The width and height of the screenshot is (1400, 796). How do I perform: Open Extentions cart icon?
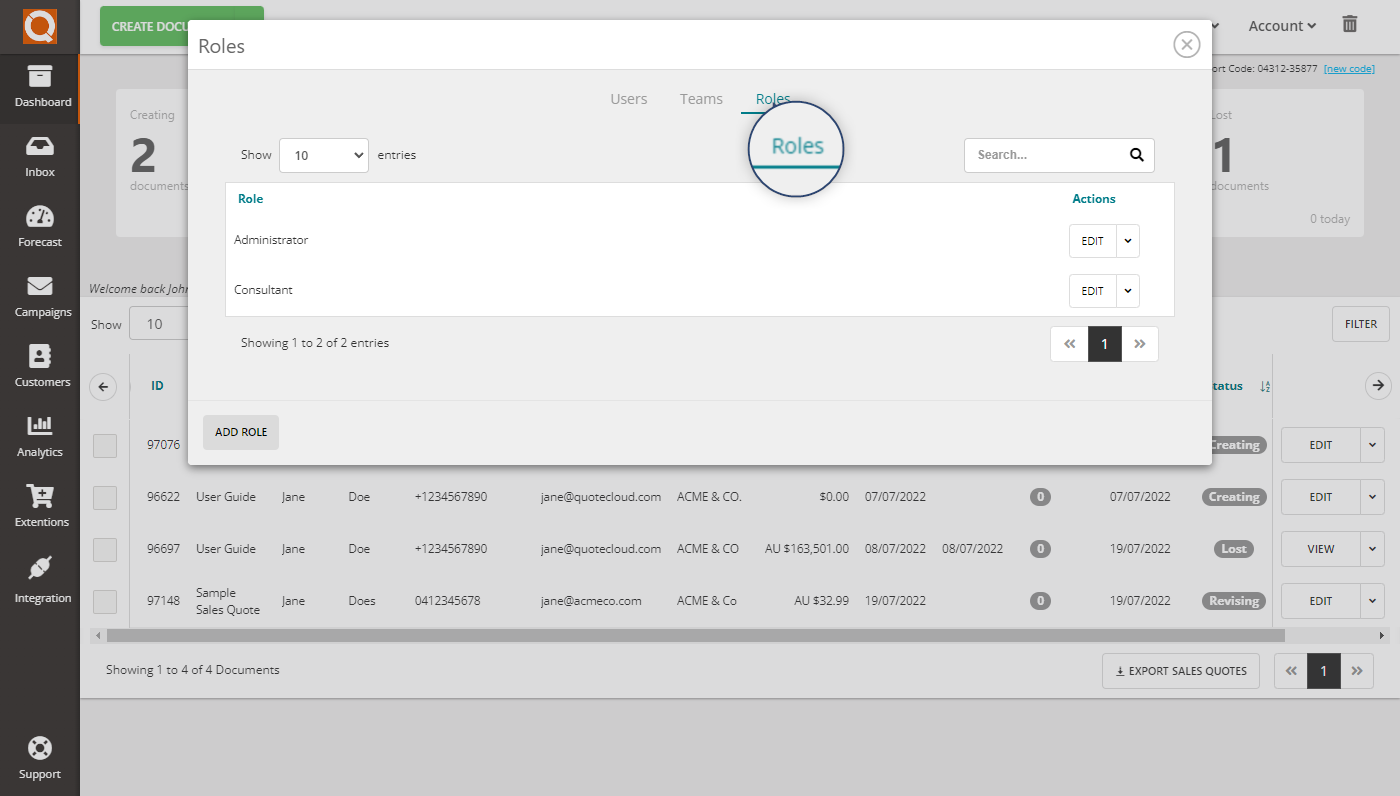(x=40, y=496)
